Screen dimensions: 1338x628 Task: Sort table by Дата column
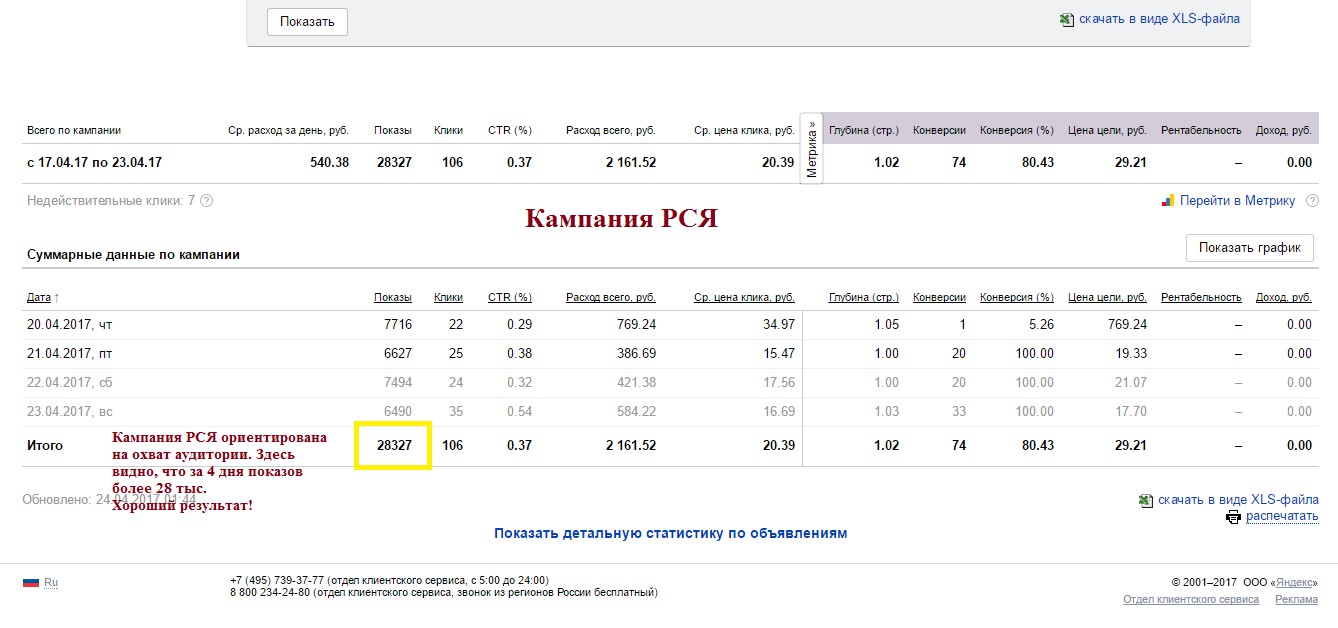pyautogui.click(x=39, y=297)
